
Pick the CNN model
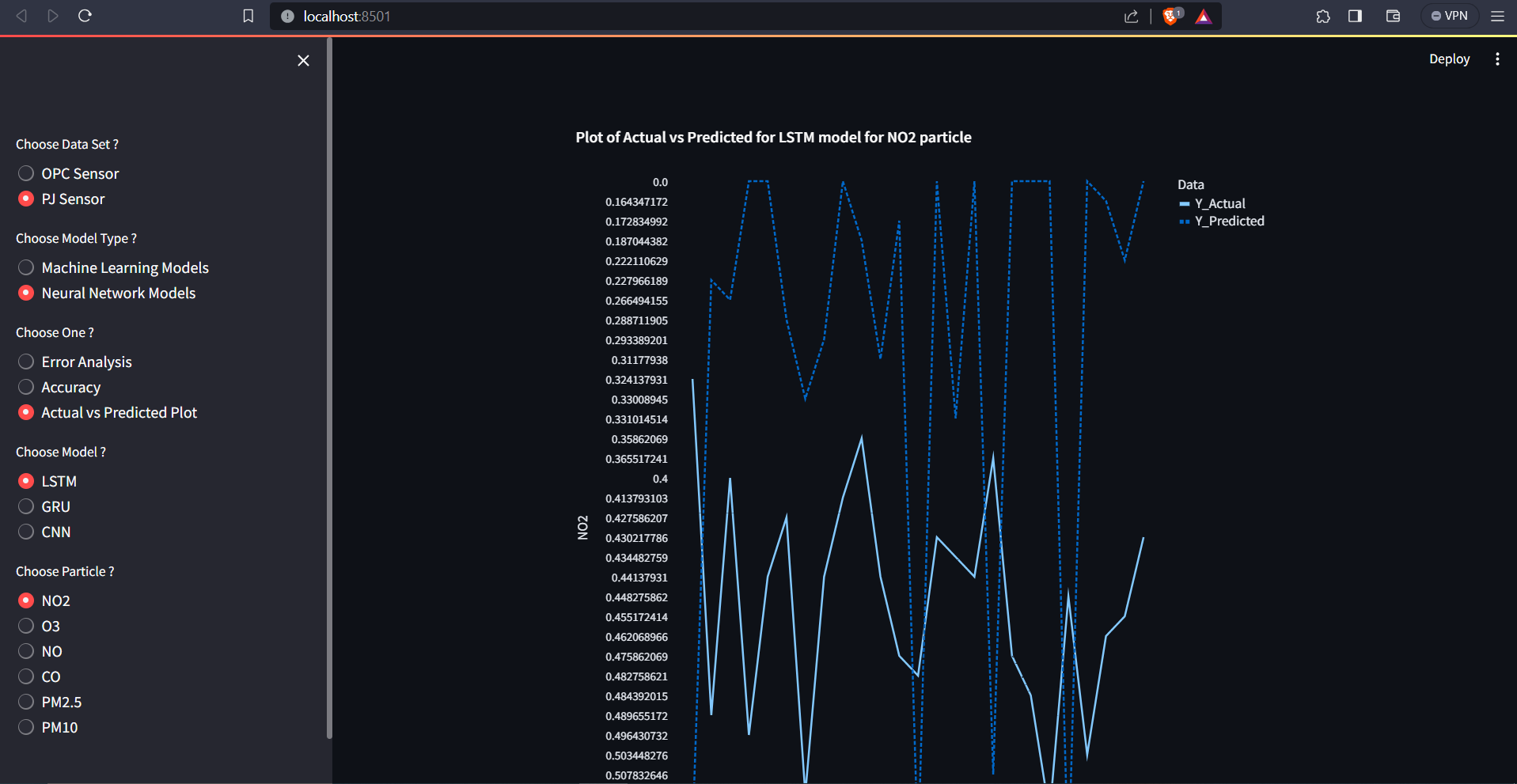[x=44, y=532]
